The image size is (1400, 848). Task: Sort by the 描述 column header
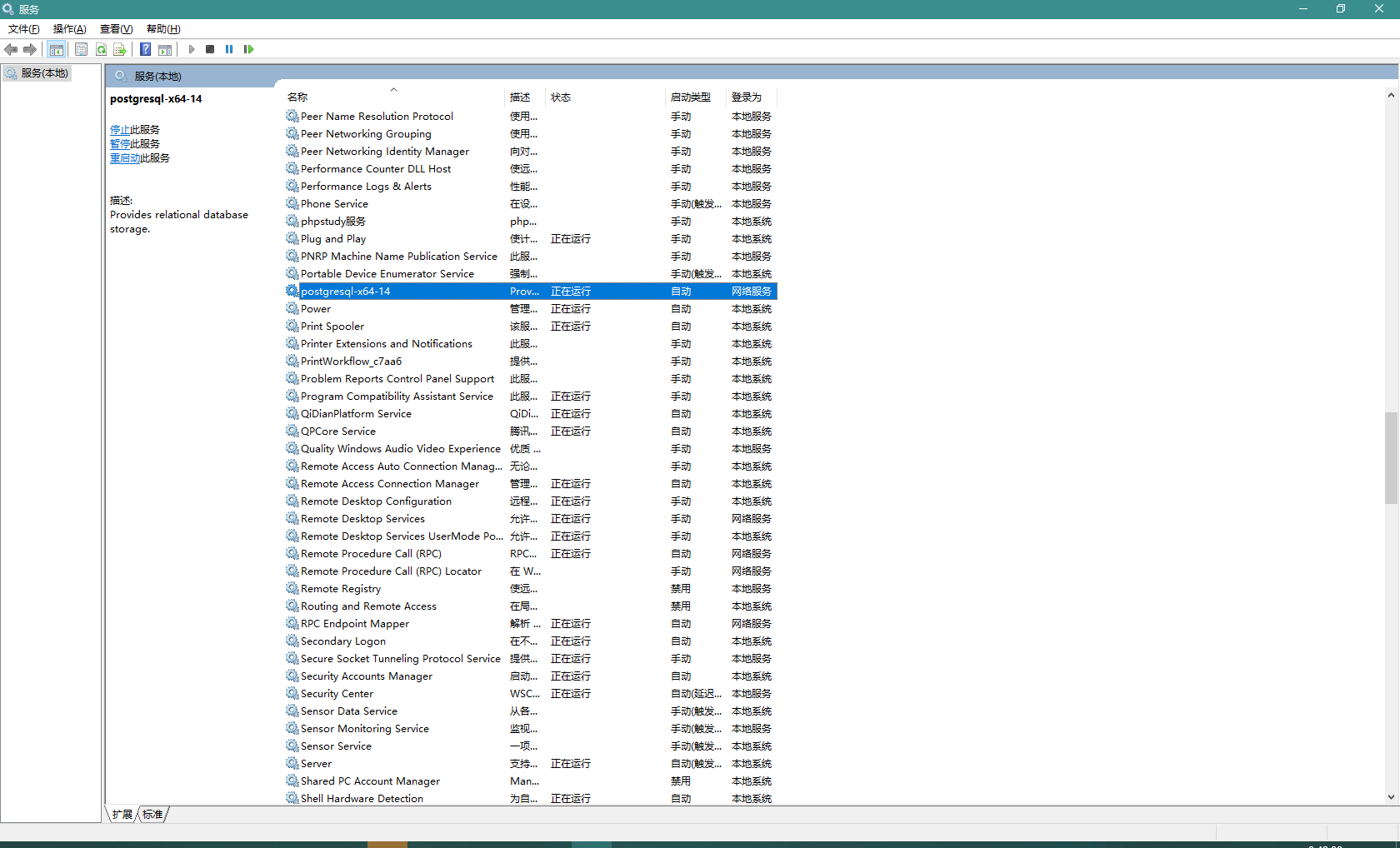526,97
